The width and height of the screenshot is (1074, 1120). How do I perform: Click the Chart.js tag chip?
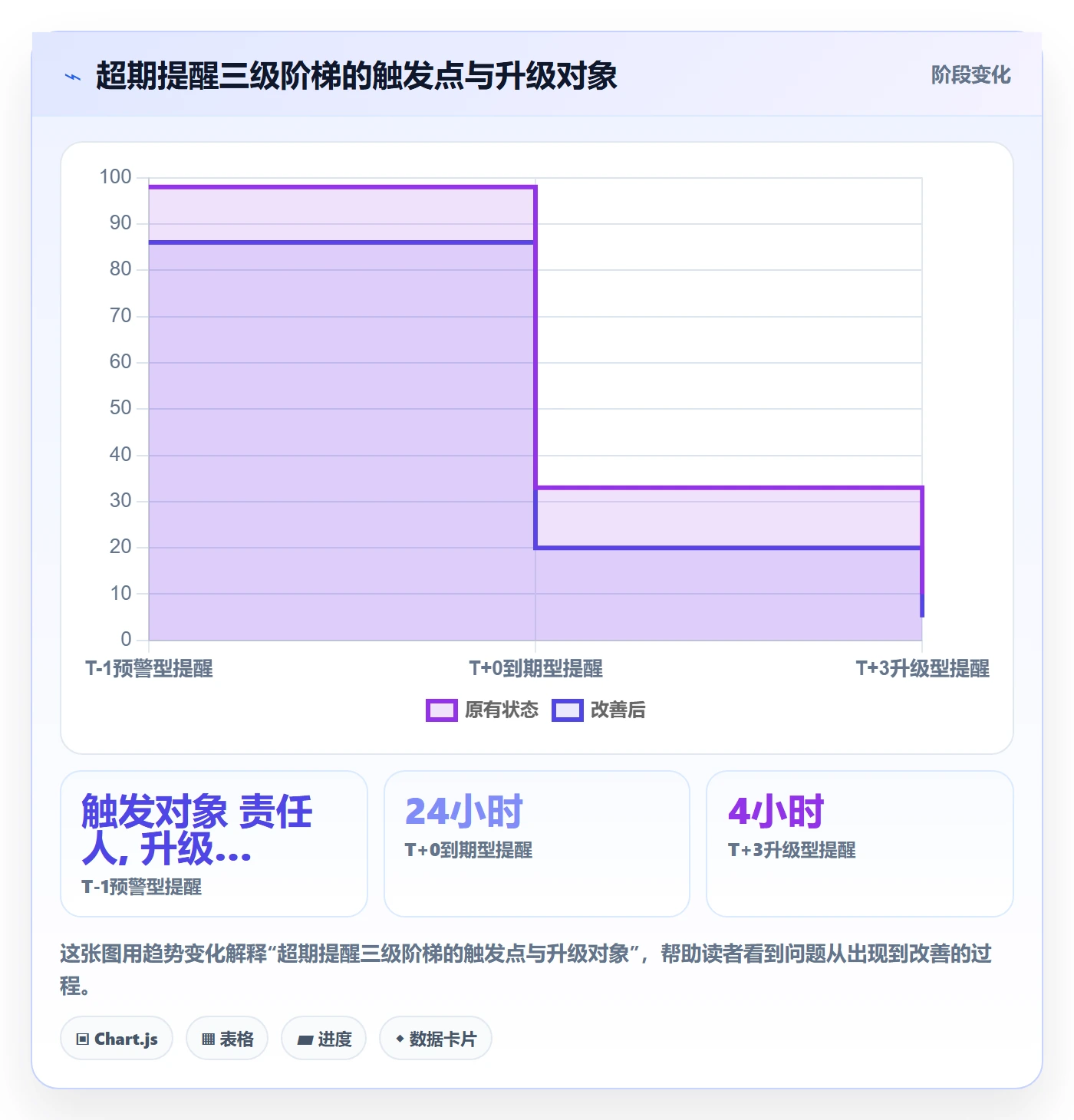tap(117, 1039)
